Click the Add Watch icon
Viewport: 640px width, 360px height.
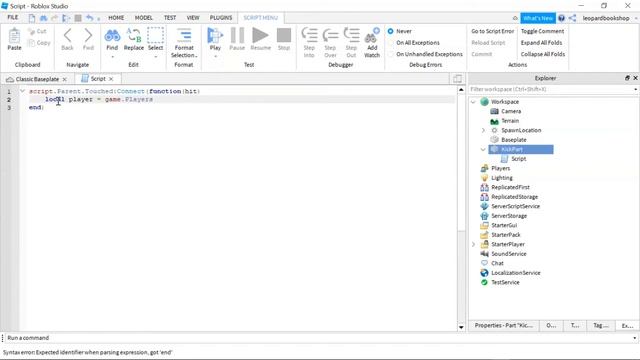pyautogui.click(x=372, y=36)
